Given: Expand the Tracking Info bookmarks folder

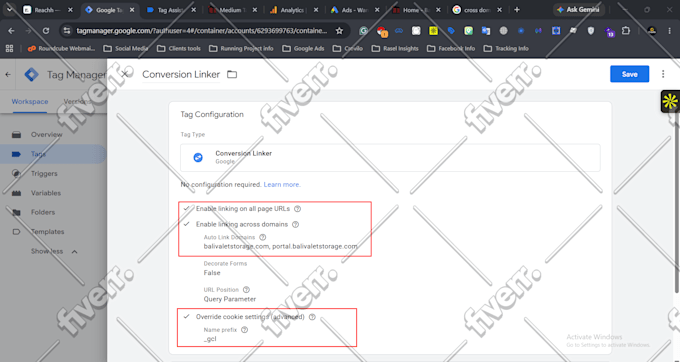Looking at the screenshot, I should click(506, 49).
